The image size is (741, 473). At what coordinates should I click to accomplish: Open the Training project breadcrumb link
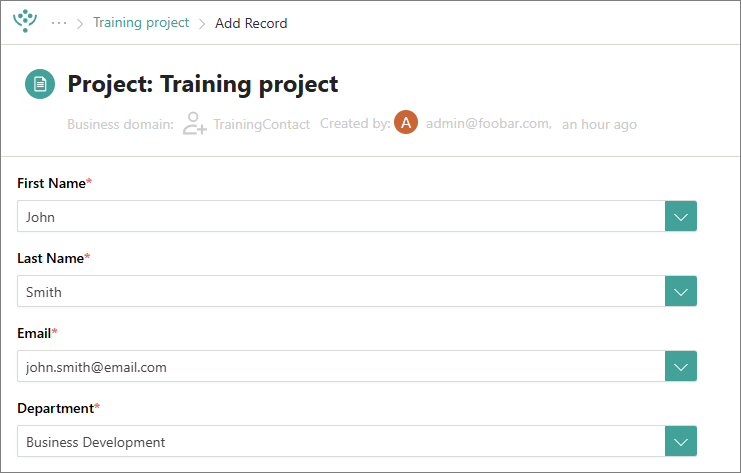pos(141,23)
